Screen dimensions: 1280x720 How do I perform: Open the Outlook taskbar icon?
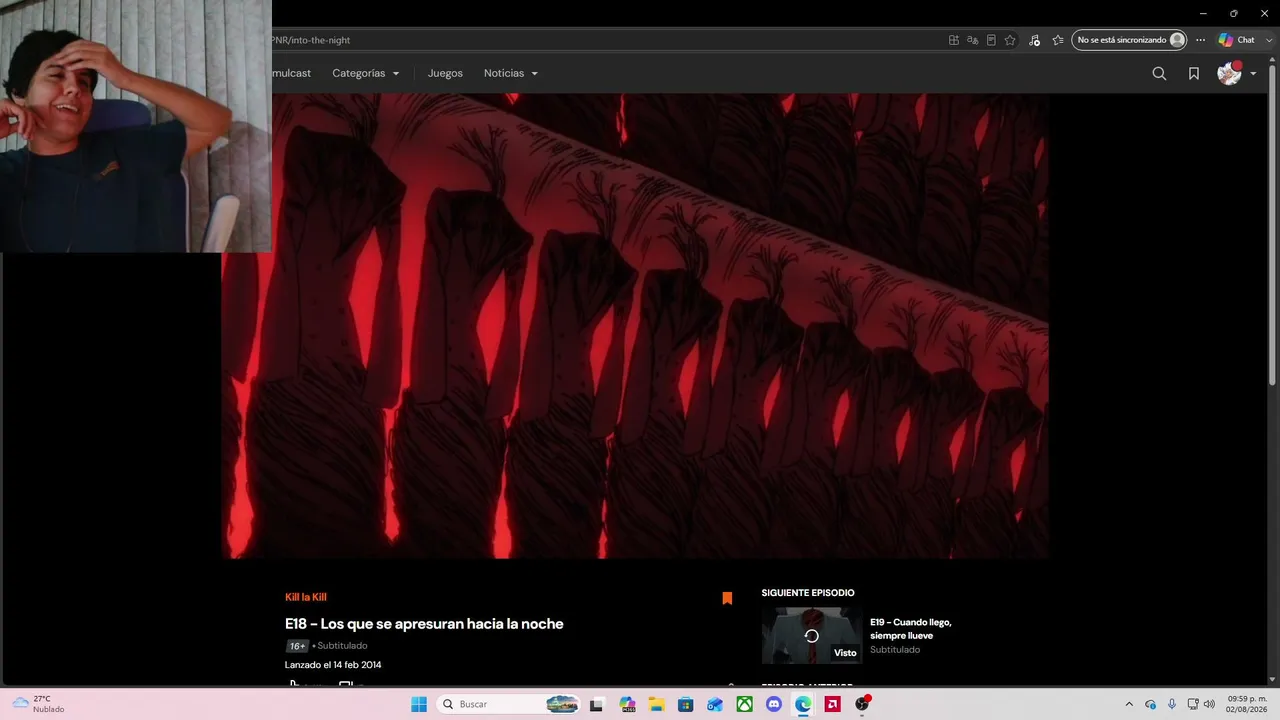pyautogui.click(x=715, y=704)
